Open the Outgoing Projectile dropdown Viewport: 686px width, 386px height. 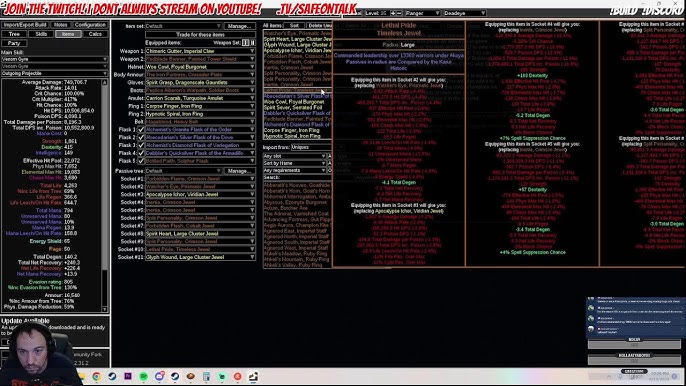[54, 73]
